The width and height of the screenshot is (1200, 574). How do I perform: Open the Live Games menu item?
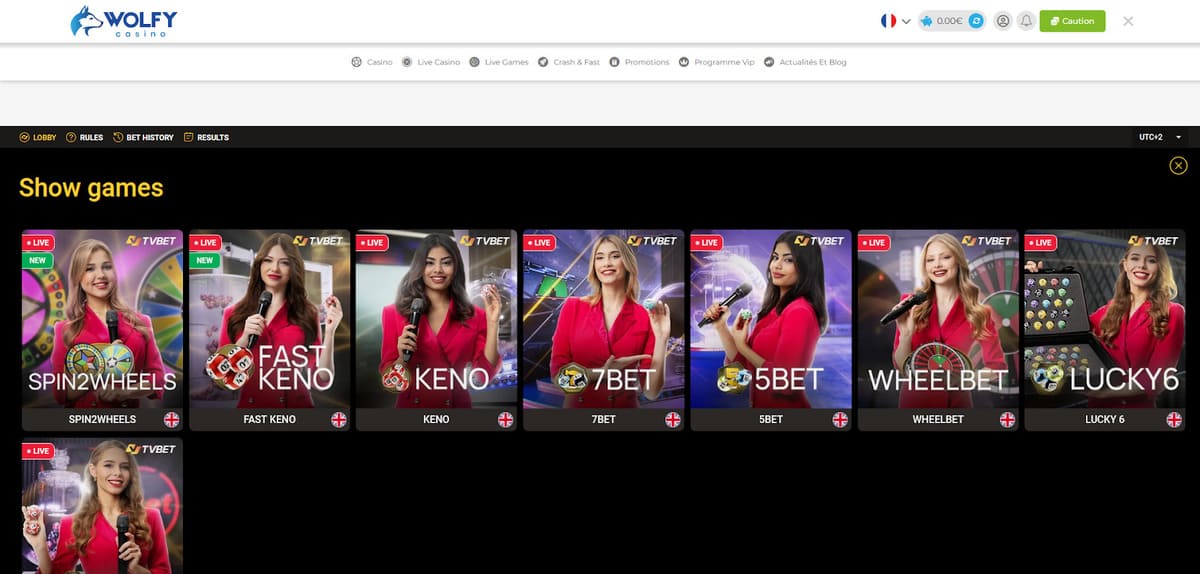pos(499,62)
